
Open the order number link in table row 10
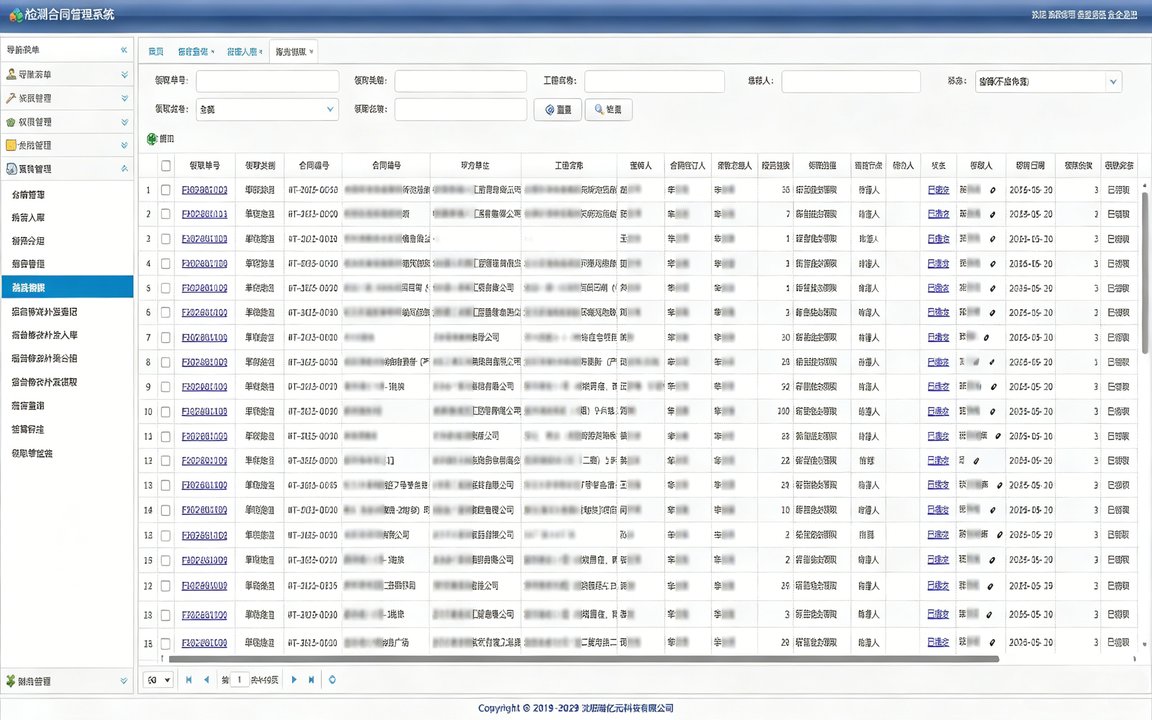point(204,412)
